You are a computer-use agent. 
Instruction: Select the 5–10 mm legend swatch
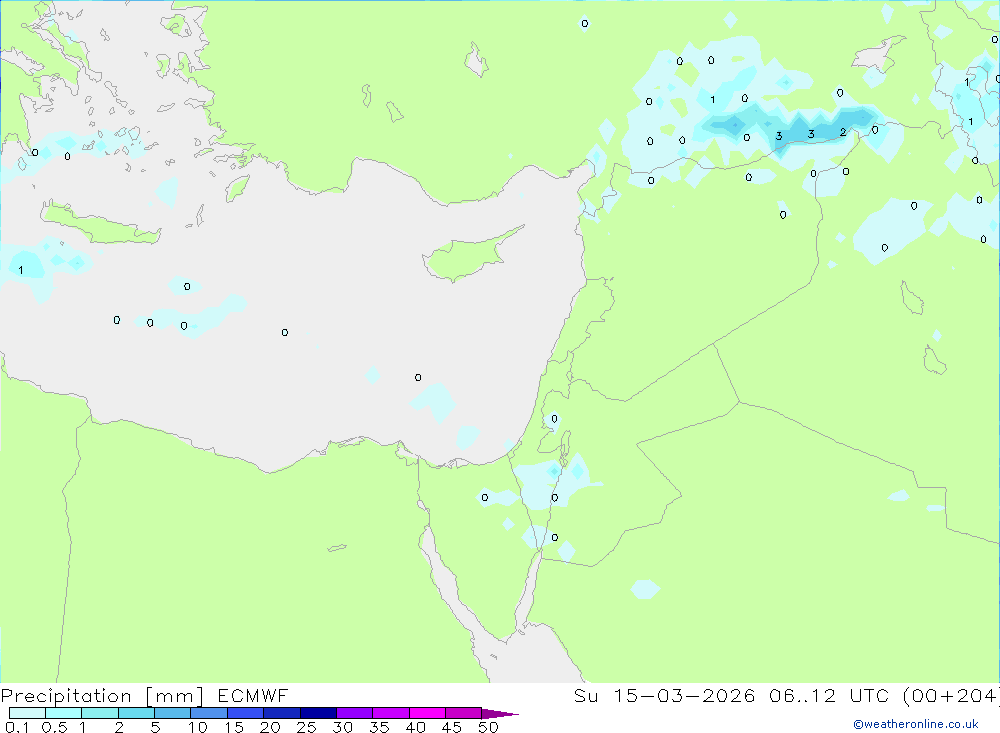[x=172, y=713]
